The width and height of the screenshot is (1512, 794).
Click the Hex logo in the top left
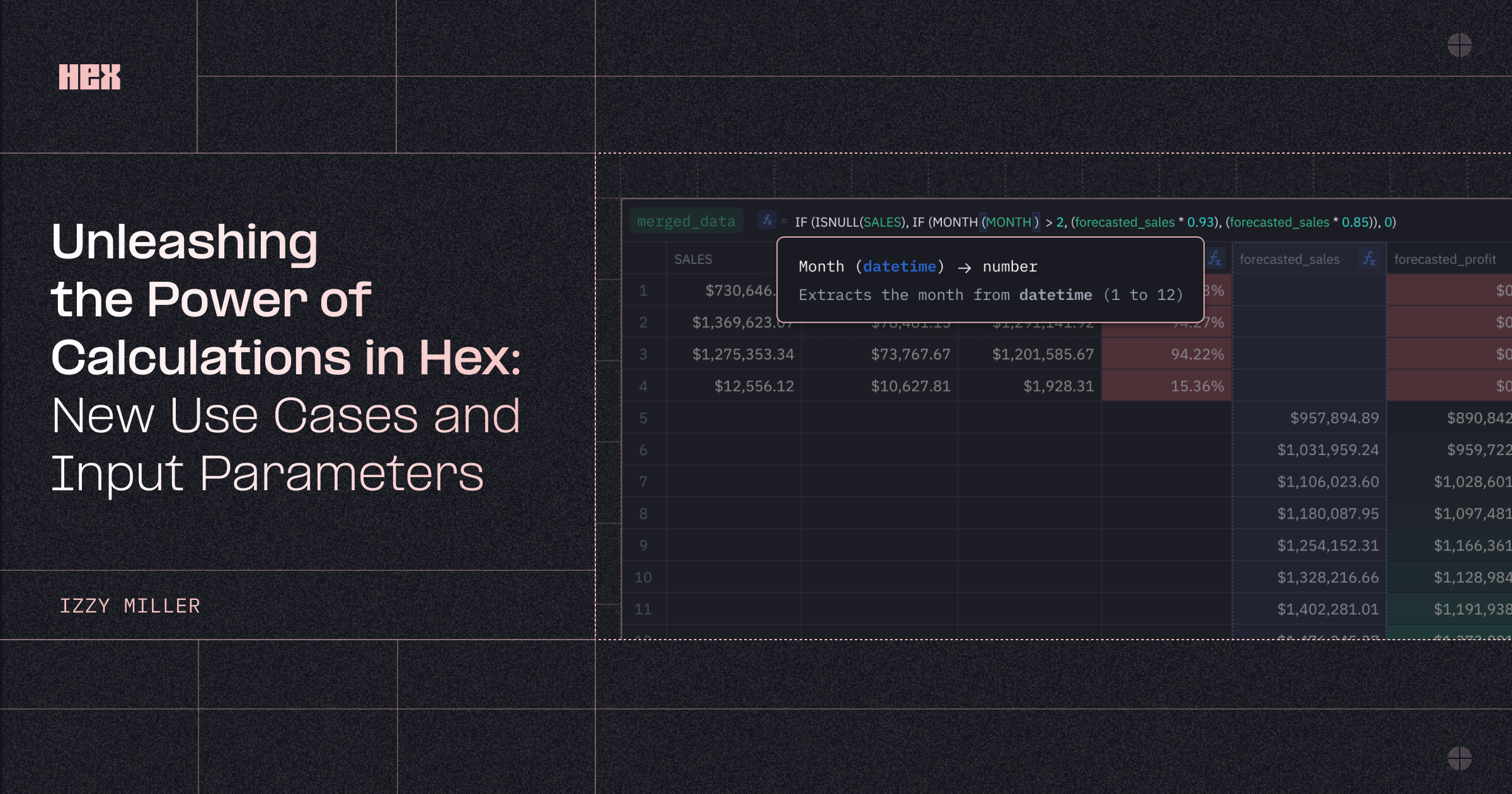tap(89, 78)
